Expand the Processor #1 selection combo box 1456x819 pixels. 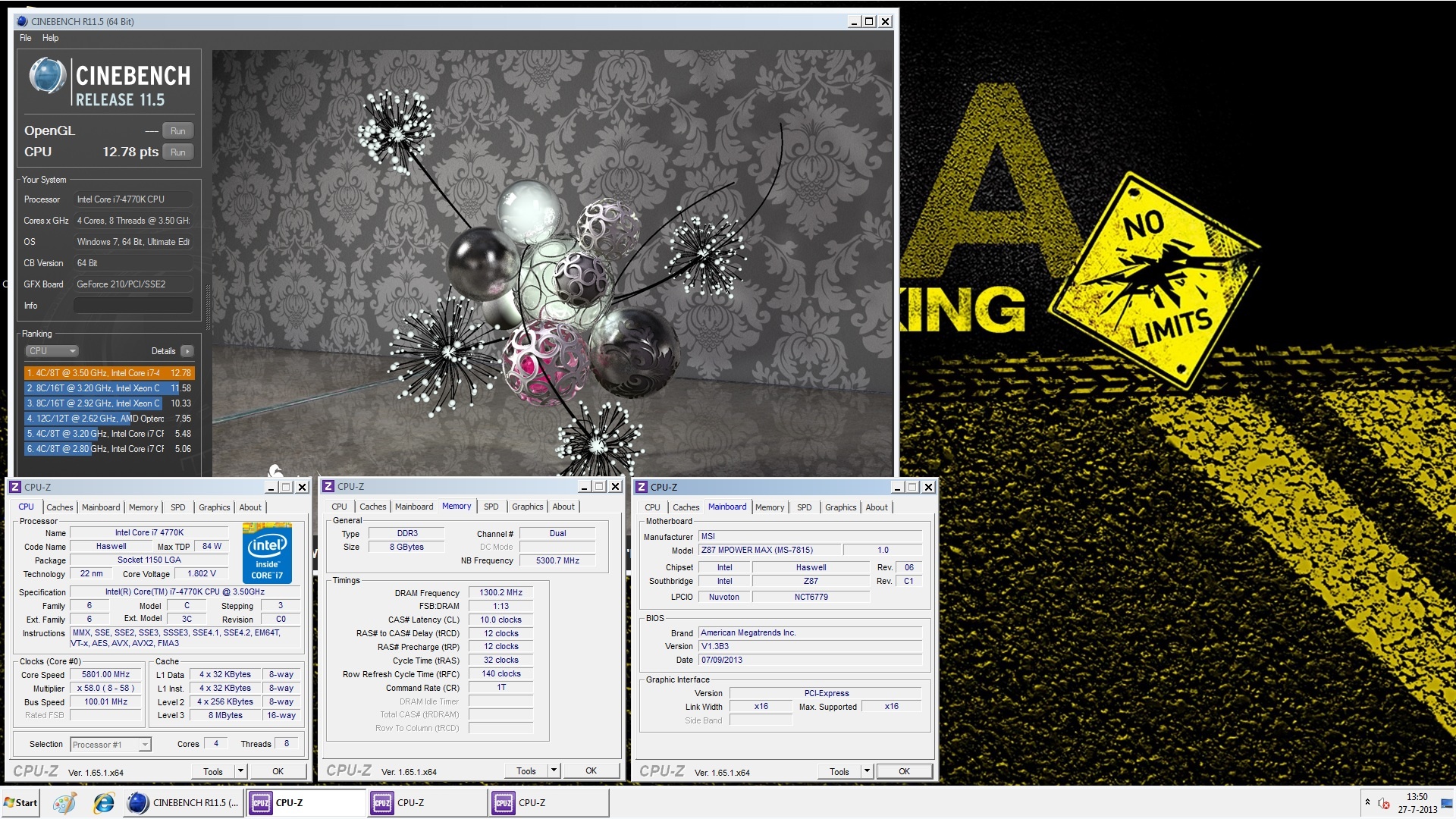[x=144, y=745]
